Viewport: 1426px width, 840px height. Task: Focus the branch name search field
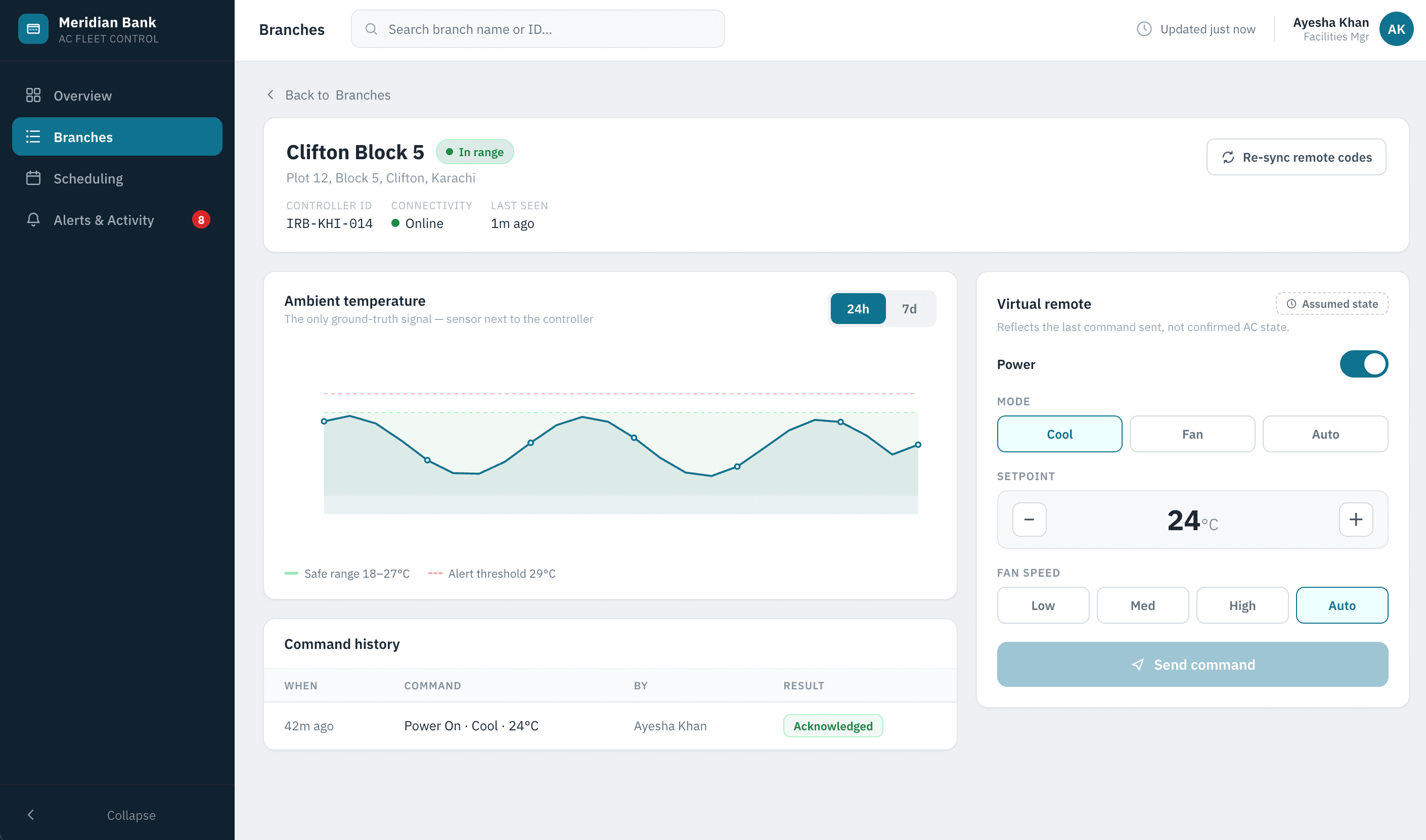coord(538,29)
